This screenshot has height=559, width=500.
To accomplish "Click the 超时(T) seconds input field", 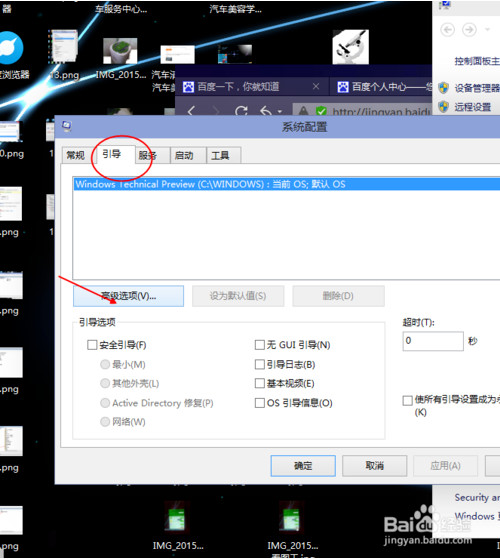I will (x=433, y=341).
